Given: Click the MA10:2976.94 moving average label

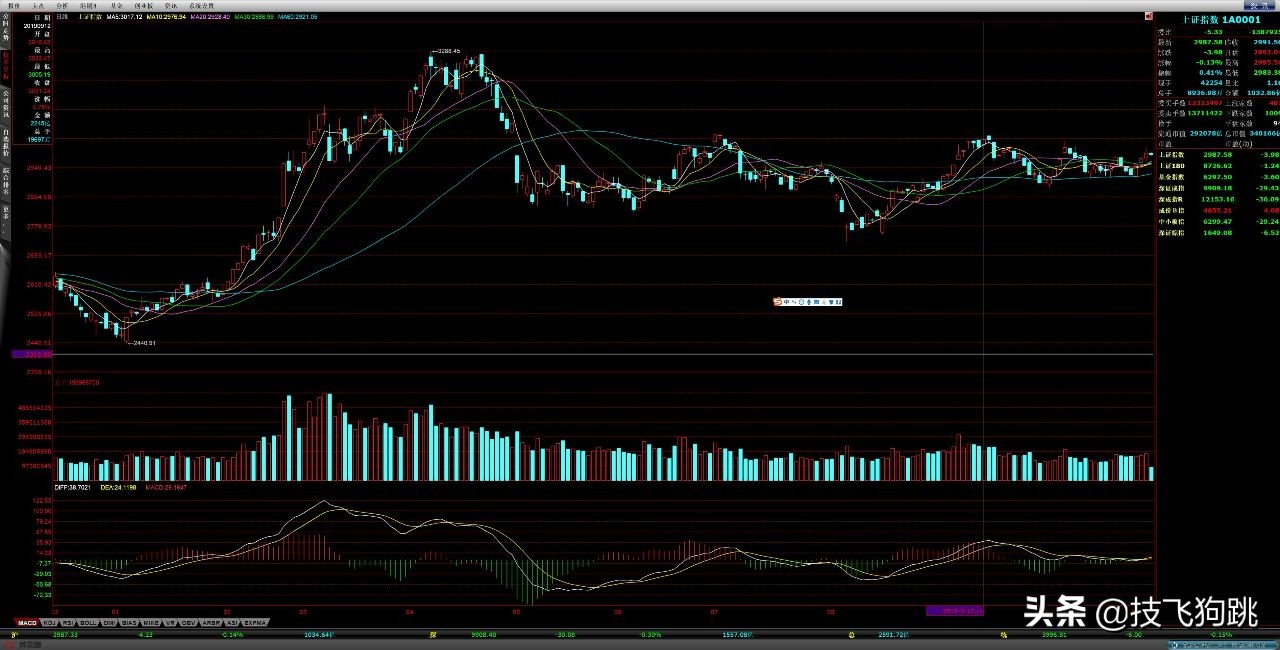Looking at the screenshot, I should [x=166, y=17].
